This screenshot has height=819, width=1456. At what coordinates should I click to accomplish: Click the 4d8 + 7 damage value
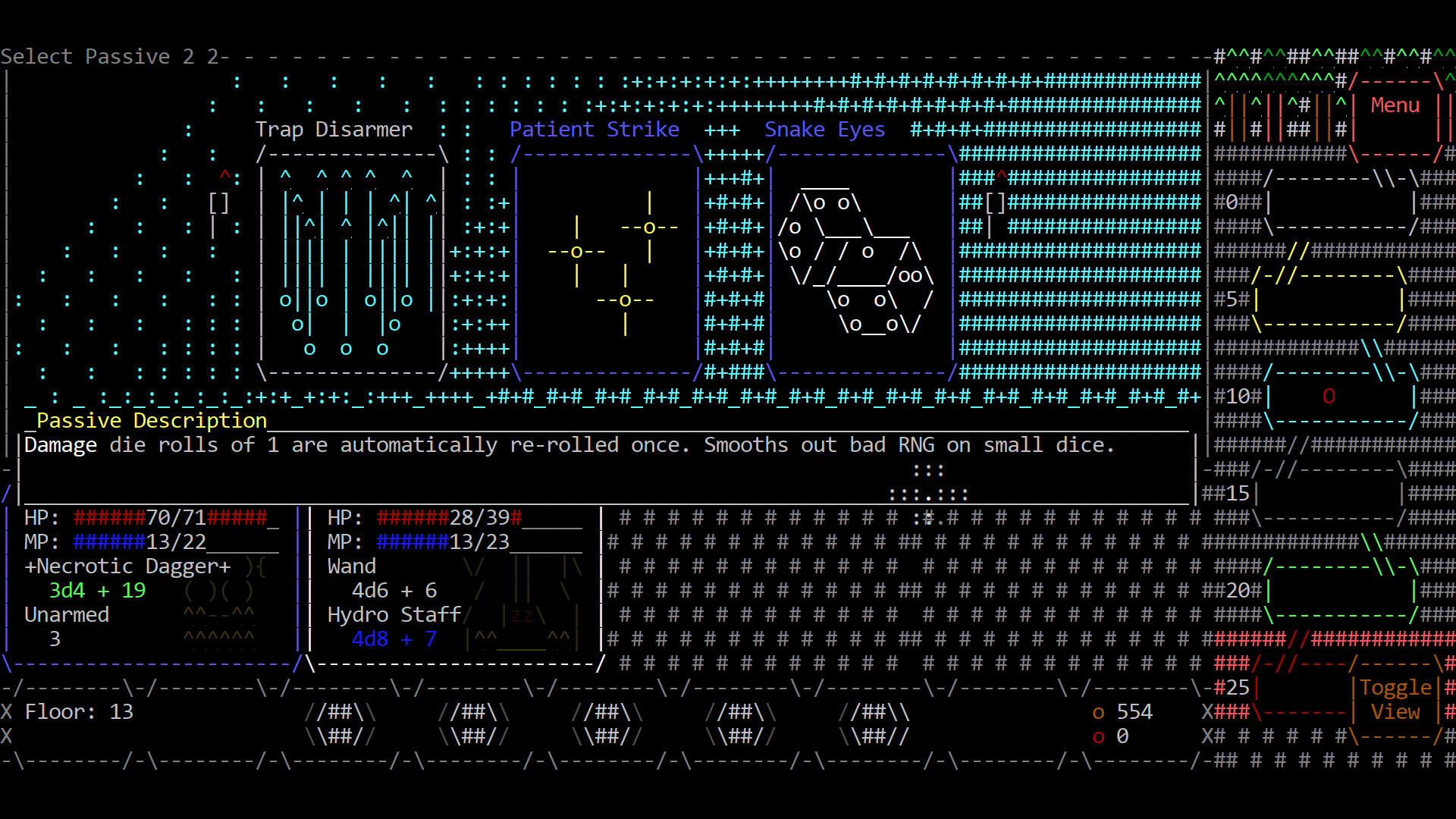pos(394,639)
